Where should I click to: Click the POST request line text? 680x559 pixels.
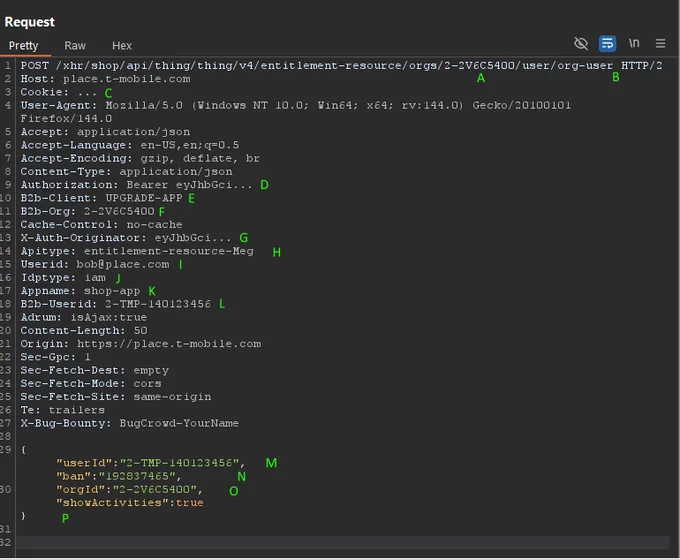tap(341, 65)
